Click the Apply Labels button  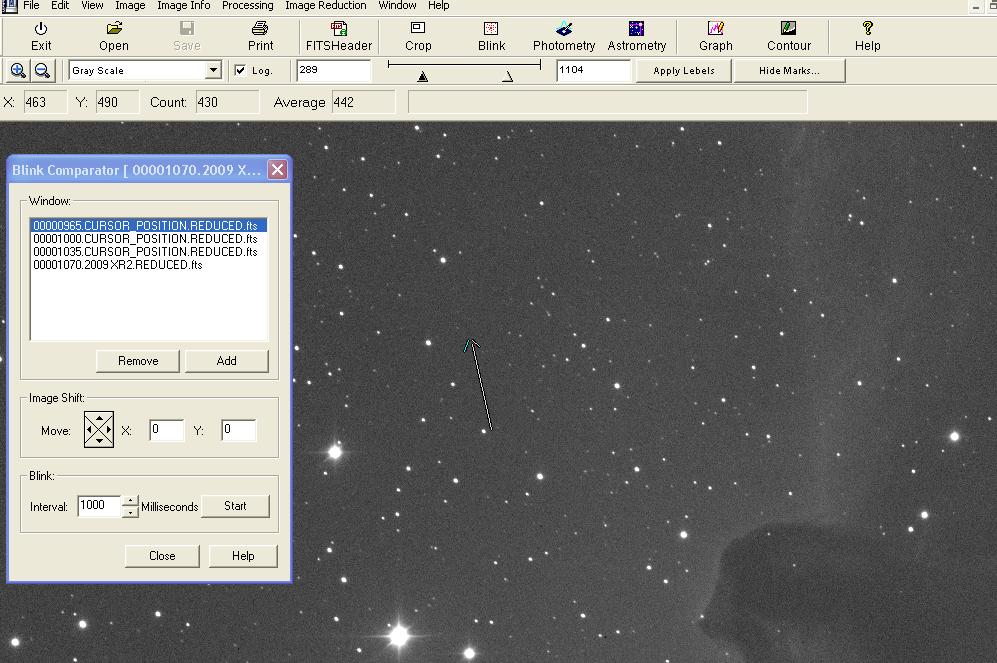click(x=683, y=71)
